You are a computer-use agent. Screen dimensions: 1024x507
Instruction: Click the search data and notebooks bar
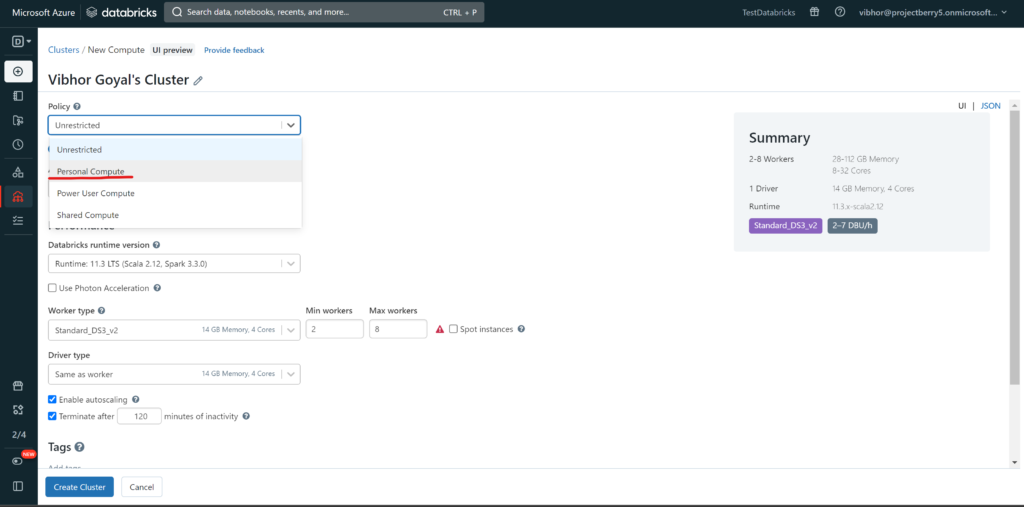click(x=324, y=12)
